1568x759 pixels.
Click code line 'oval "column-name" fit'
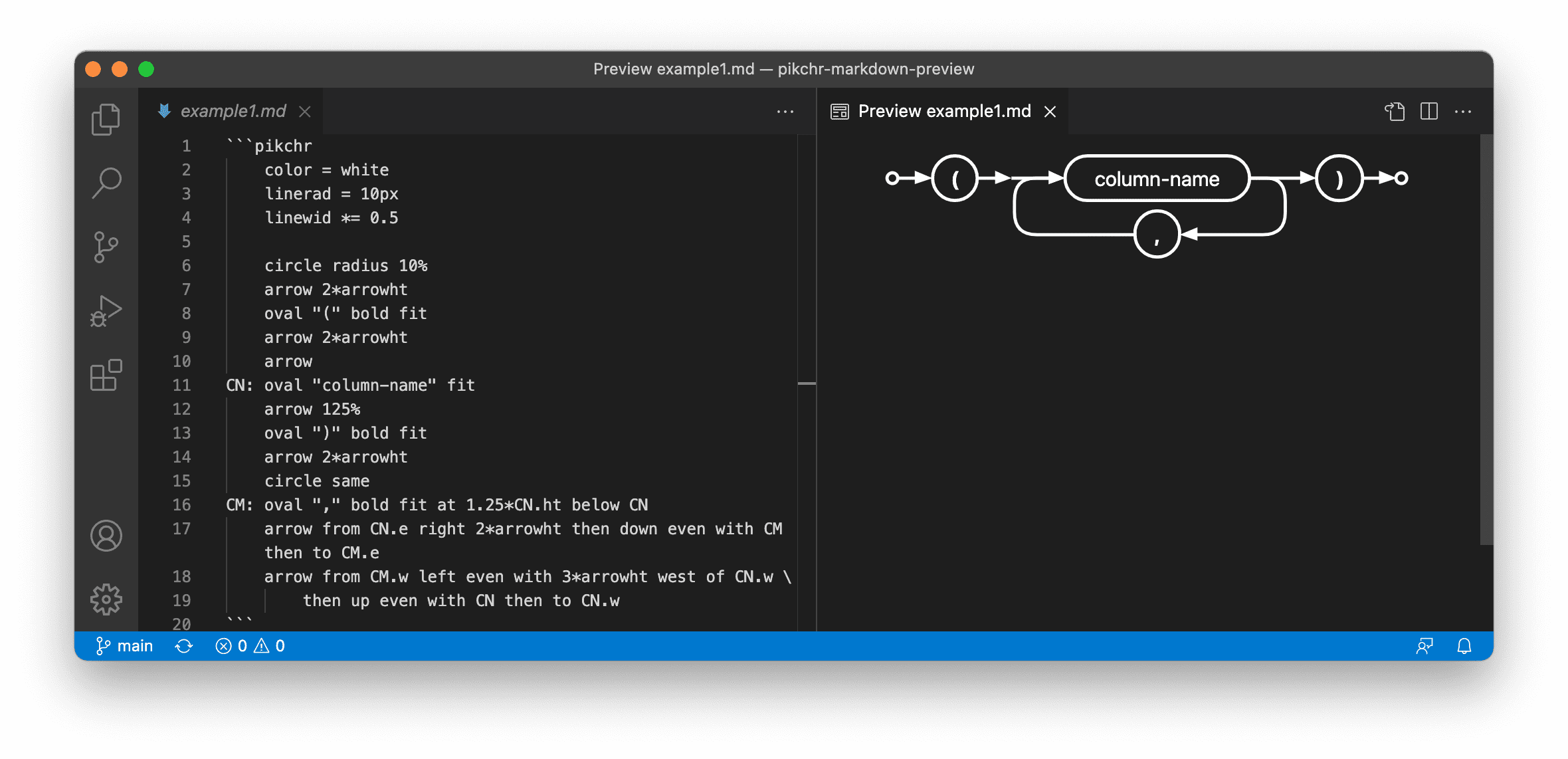pos(369,385)
